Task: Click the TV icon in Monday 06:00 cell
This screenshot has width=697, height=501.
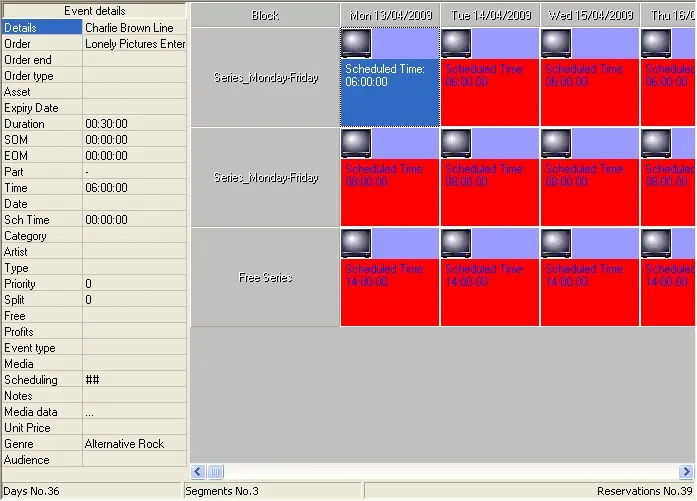Action: pyautogui.click(x=356, y=43)
